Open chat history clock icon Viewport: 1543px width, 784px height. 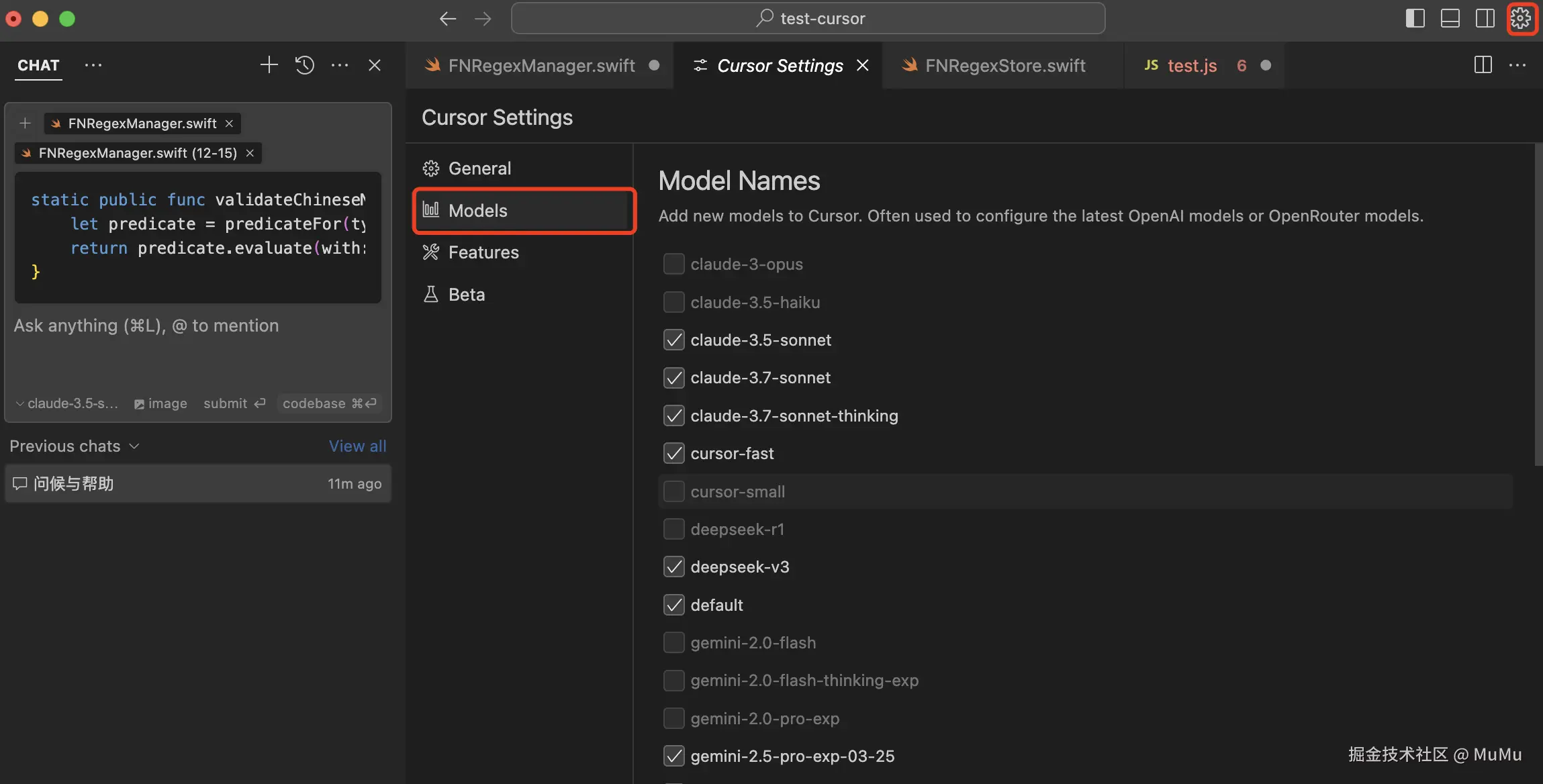click(305, 65)
